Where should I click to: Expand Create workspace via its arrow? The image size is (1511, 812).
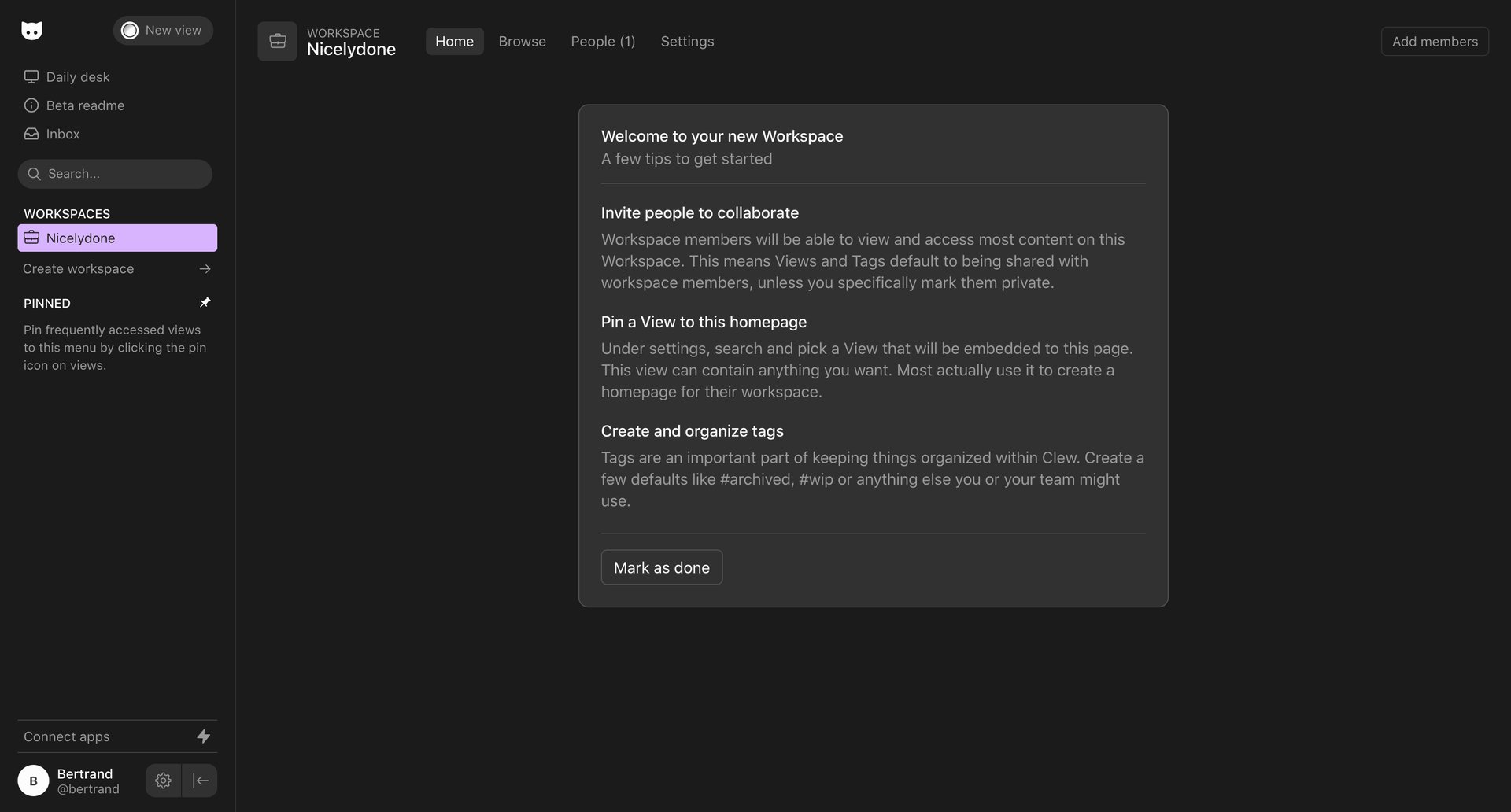click(205, 268)
